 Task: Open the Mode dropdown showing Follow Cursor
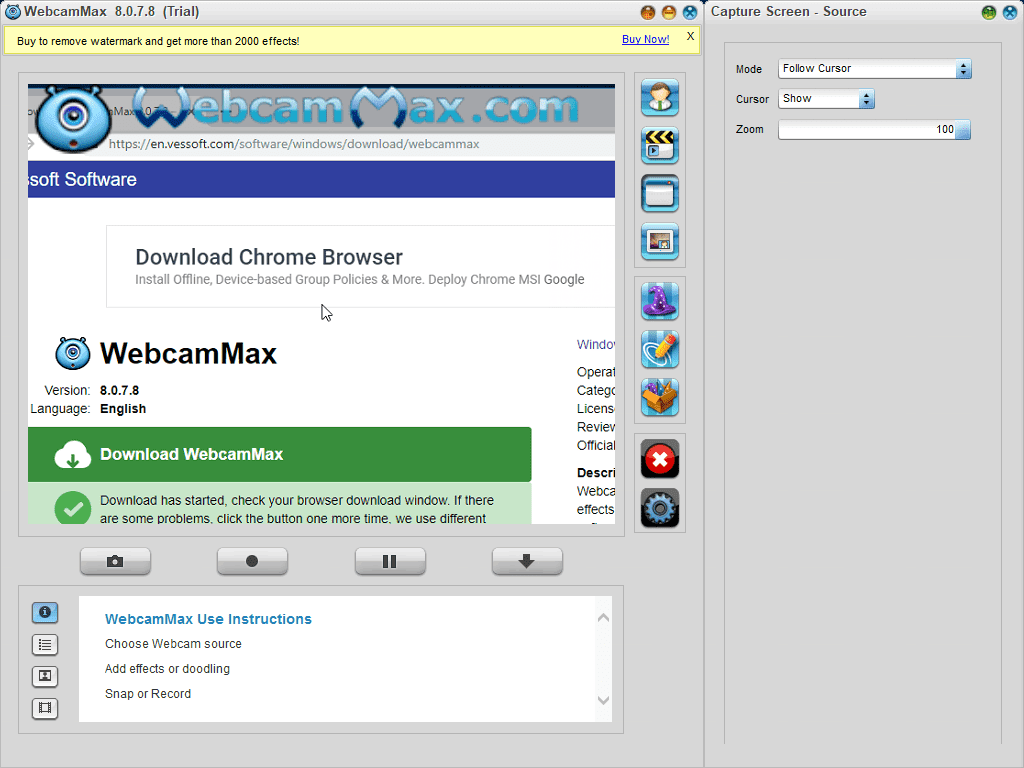pyautogui.click(x=874, y=69)
